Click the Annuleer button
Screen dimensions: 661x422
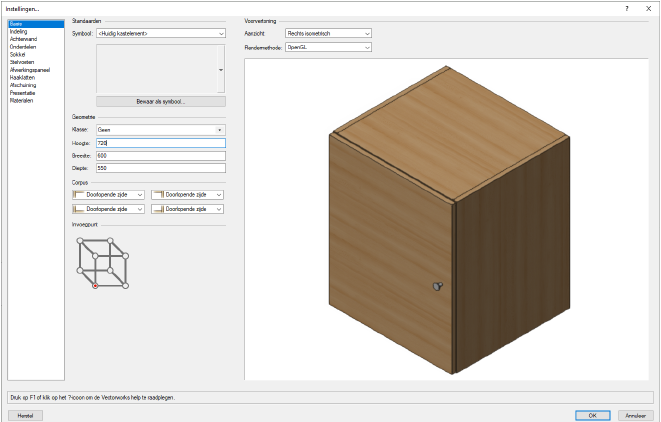[x=636, y=416]
